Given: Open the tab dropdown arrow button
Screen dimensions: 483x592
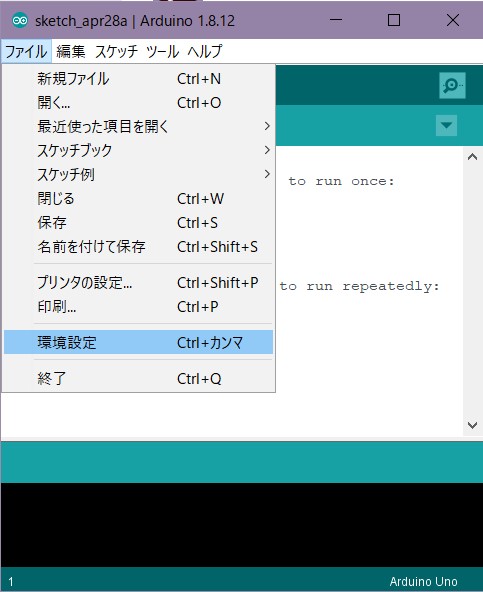Looking at the screenshot, I should click(x=446, y=125).
